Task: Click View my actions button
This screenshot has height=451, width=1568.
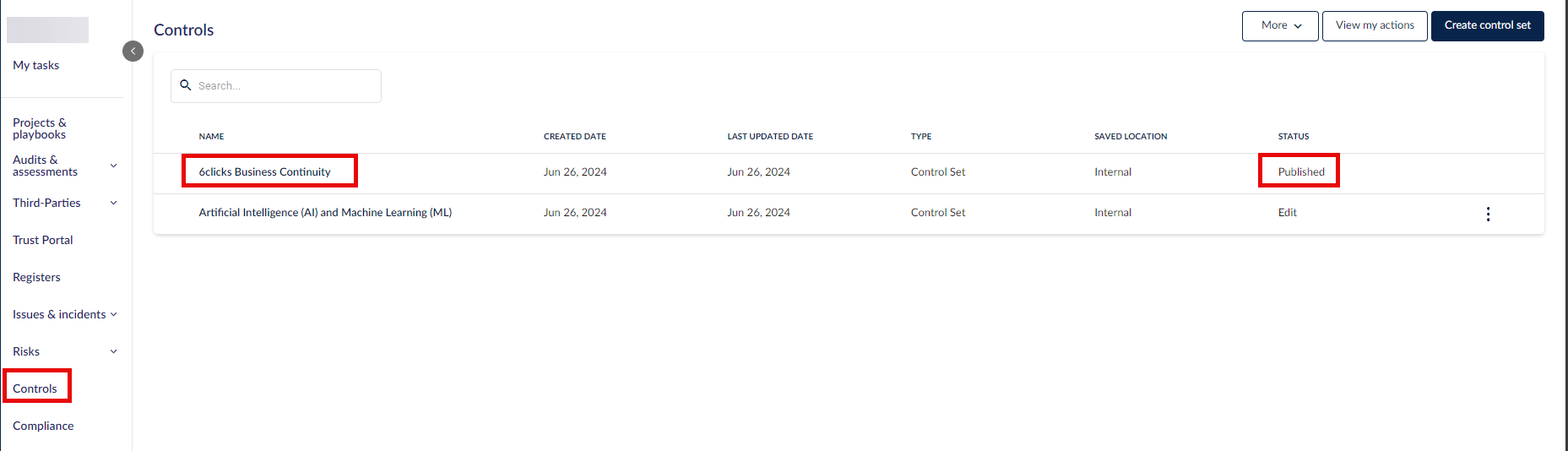Action: tap(1375, 25)
